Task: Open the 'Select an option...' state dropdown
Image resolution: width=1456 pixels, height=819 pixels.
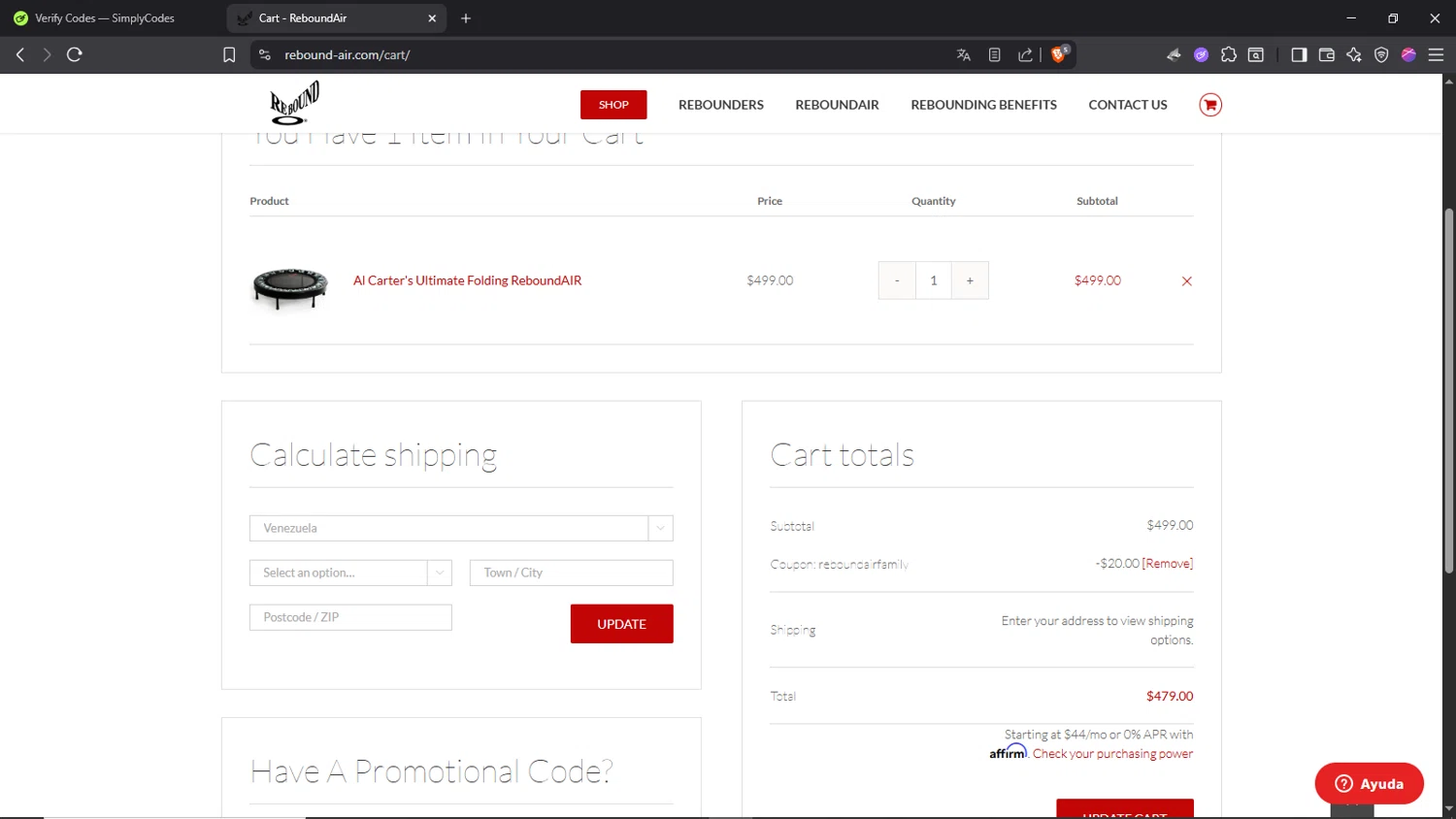Action: 350,573
